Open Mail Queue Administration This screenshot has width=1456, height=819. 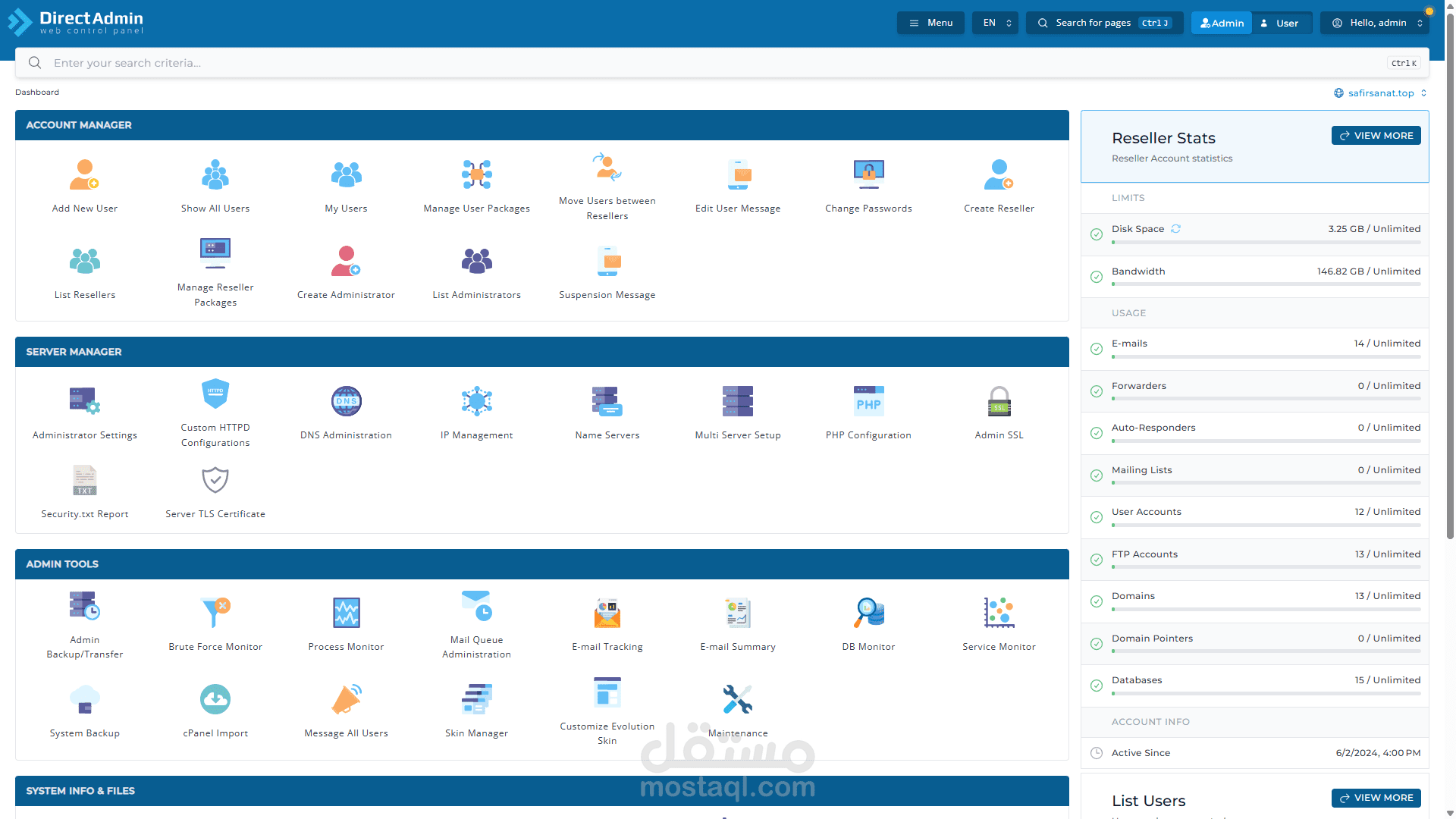pyautogui.click(x=476, y=622)
